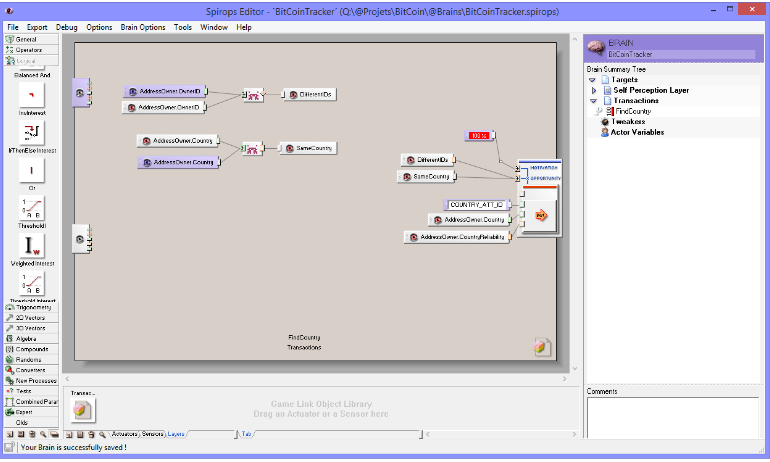Select the orange arrow action node
770x462 pixels.
tap(541, 215)
